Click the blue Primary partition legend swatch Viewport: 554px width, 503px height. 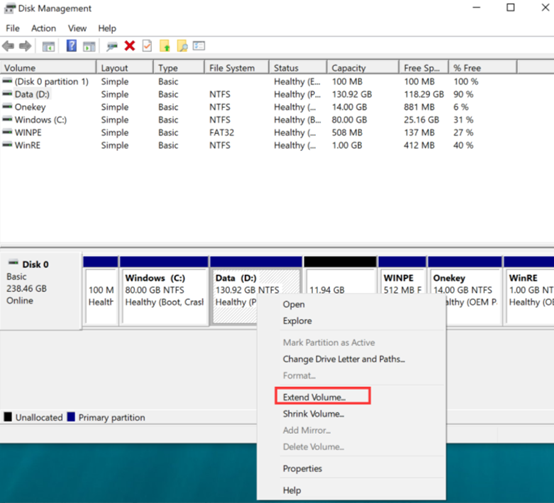(71, 417)
